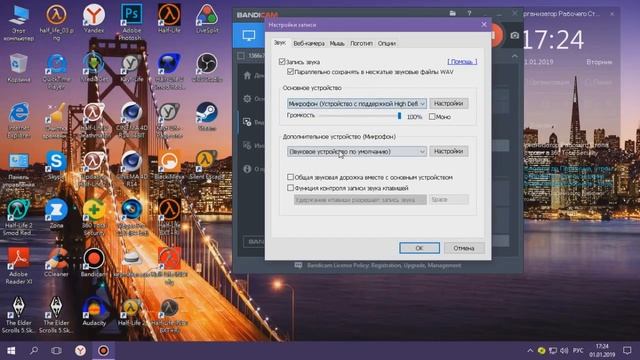The width and height of the screenshot is (640, 360).
Task: Click the taskbar search magnifier
Action: [x=34, y=351]
